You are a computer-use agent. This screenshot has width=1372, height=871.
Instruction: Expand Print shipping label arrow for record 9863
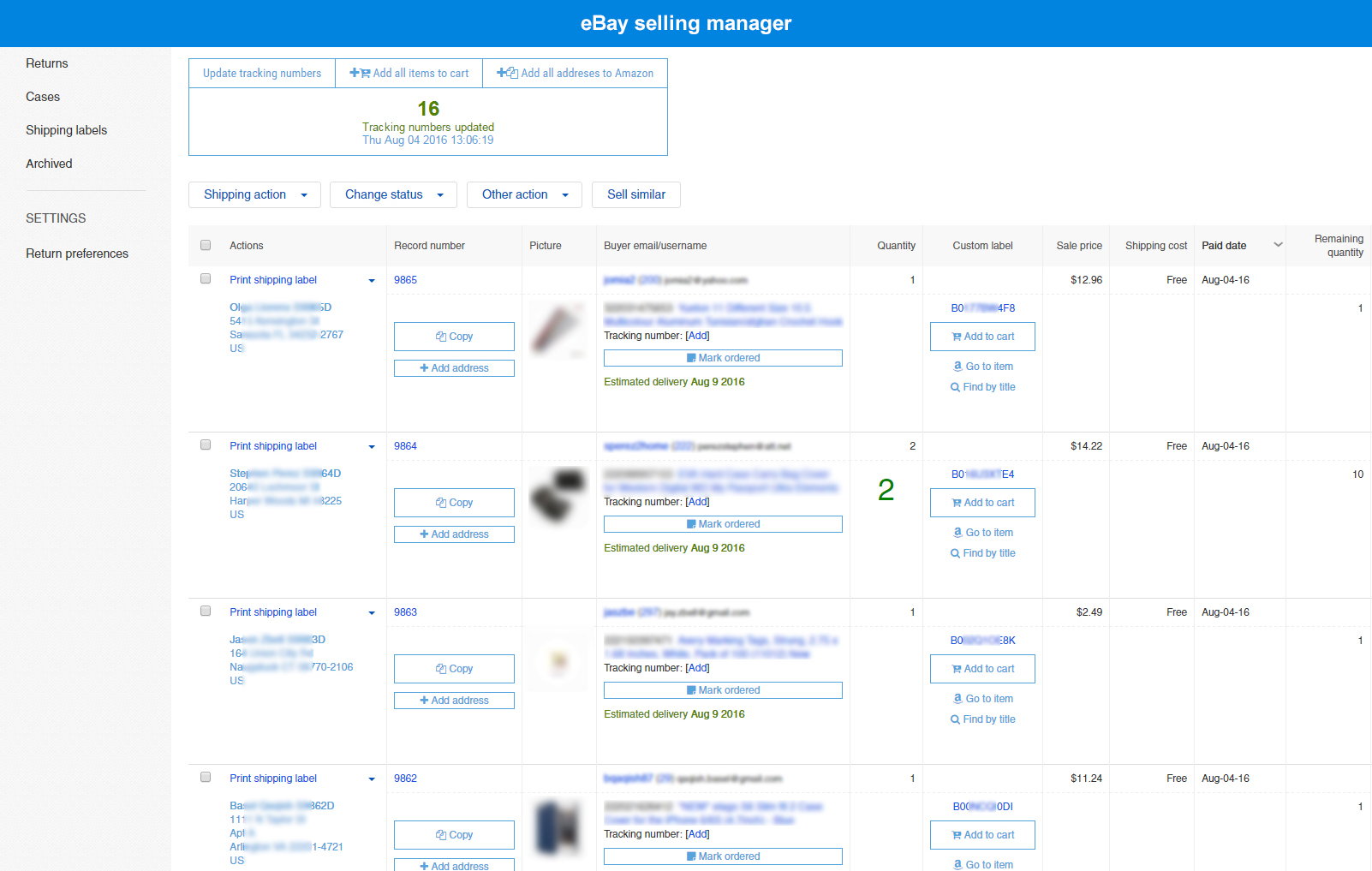[372, 613]
